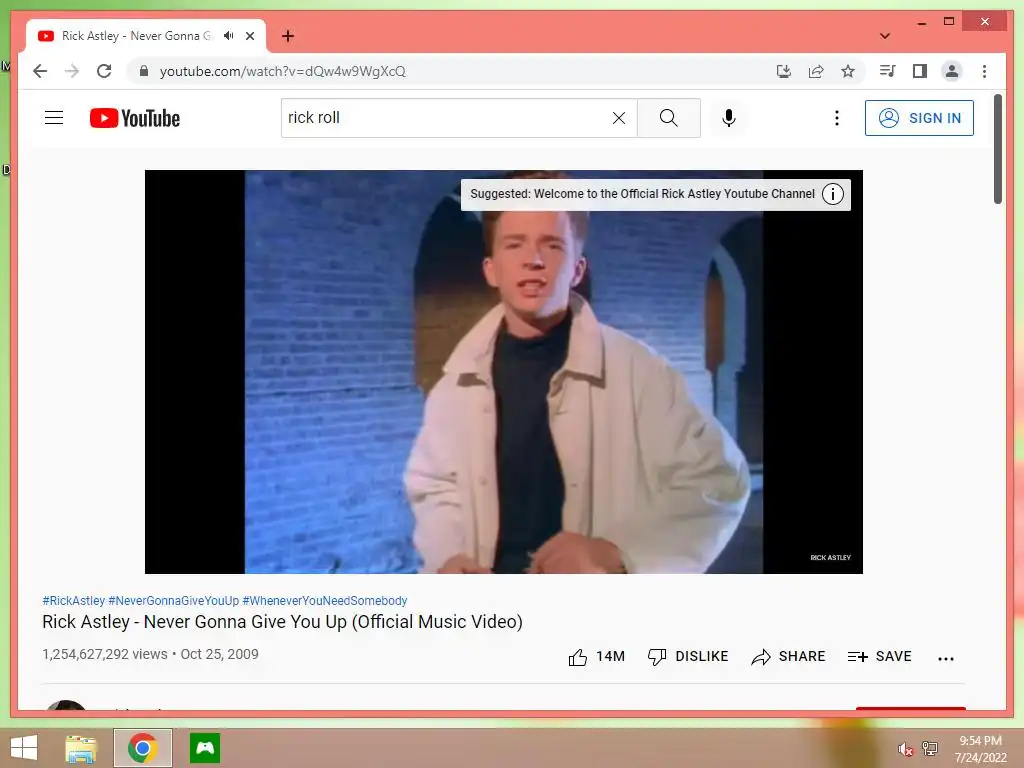The height and width of the screenshot is (768, 1024).
Task: Click the magnifying glass search button
Action: (669, 118)
